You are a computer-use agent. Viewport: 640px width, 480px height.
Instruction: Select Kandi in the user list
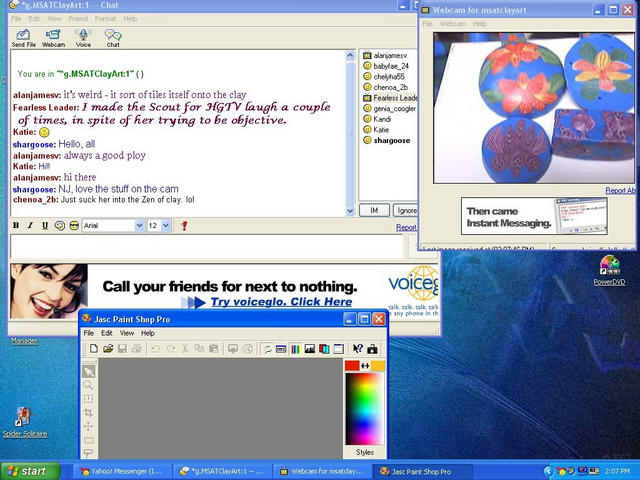tap(377, 119)
